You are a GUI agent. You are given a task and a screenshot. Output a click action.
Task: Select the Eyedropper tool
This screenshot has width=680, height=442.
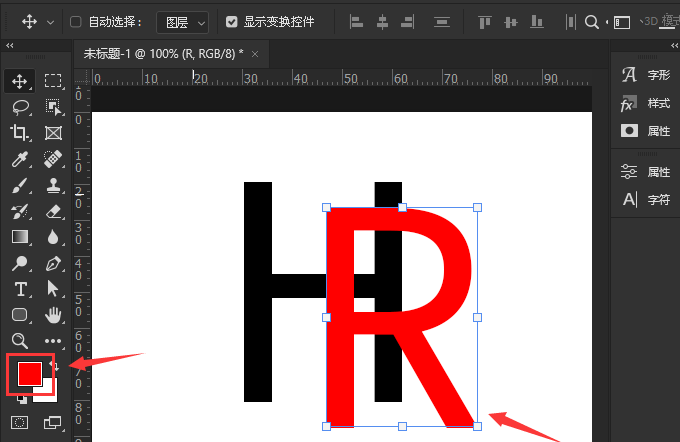click(x=20, y=159)
